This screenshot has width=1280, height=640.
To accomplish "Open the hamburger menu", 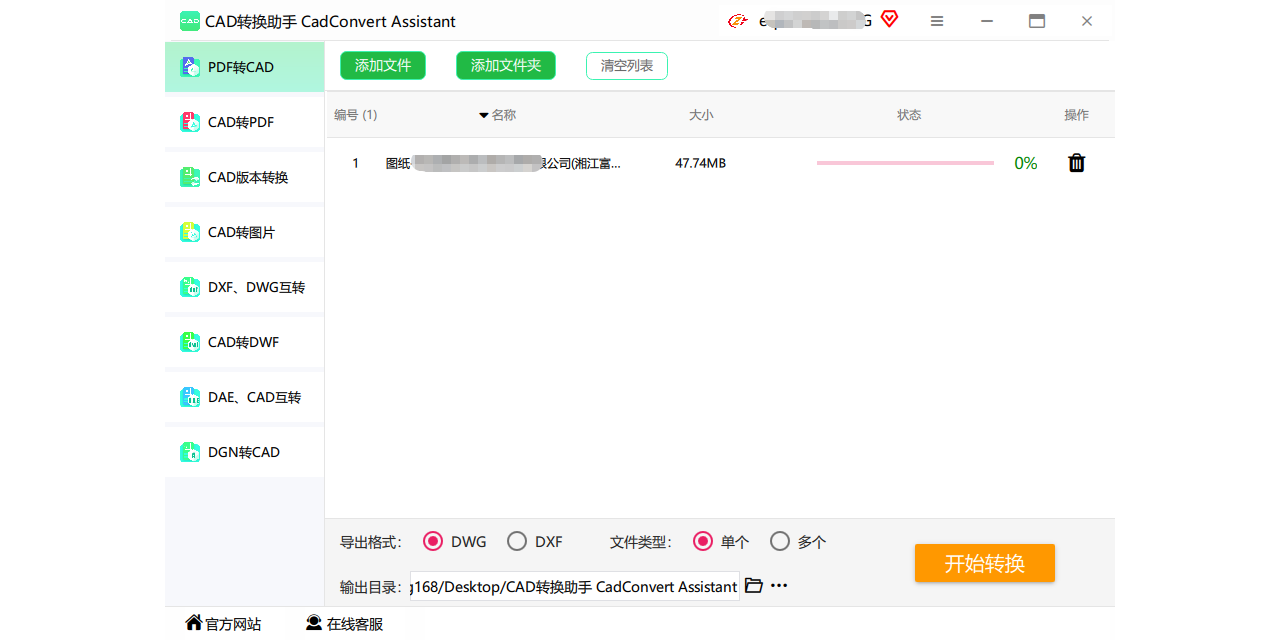I will 937,20.
